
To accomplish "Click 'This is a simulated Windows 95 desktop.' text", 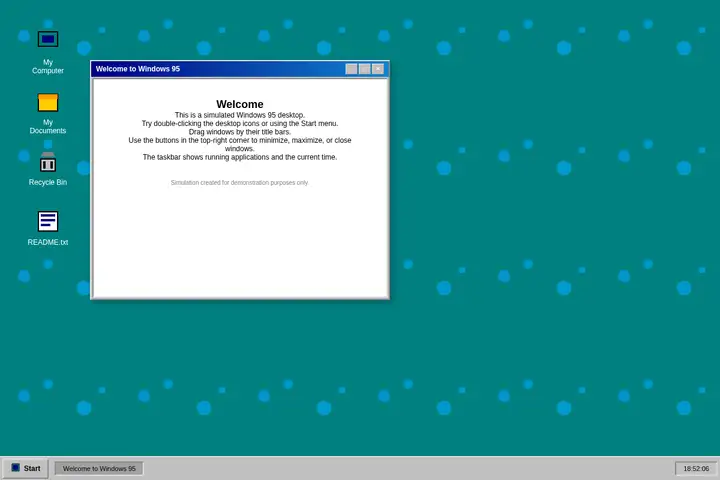I will (240, 115).
